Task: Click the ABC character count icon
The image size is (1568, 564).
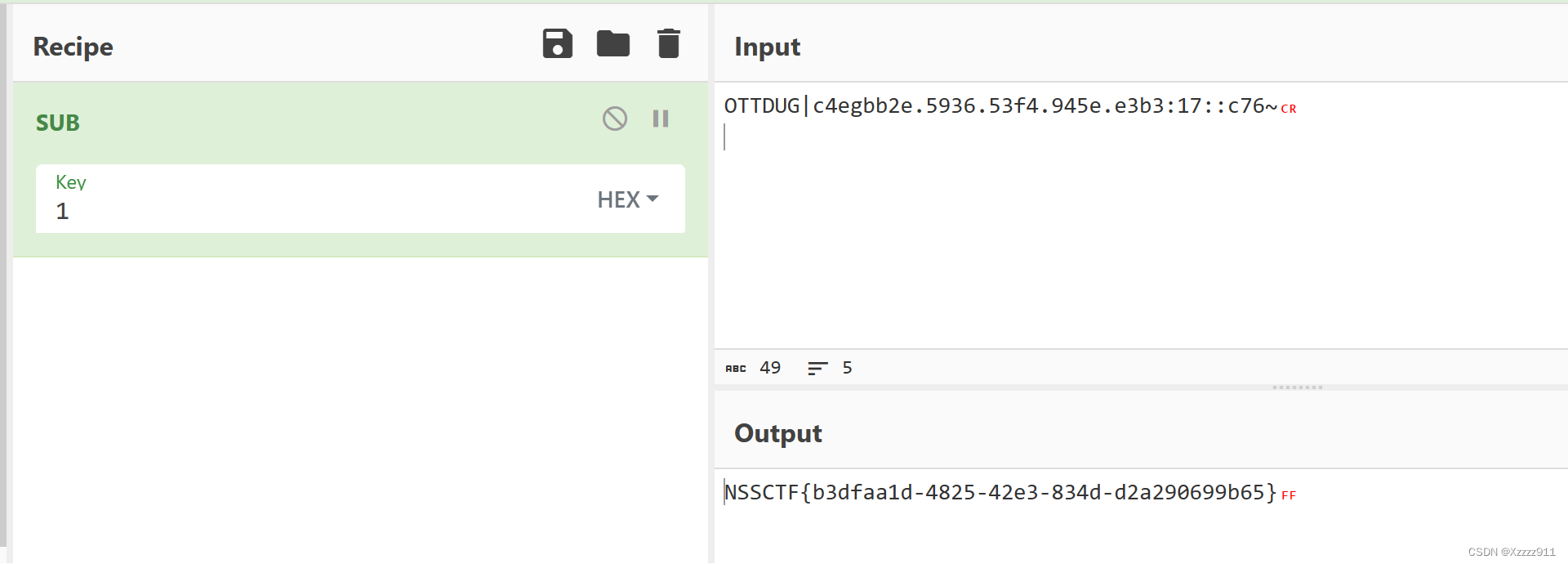Action: pos(736,369)
